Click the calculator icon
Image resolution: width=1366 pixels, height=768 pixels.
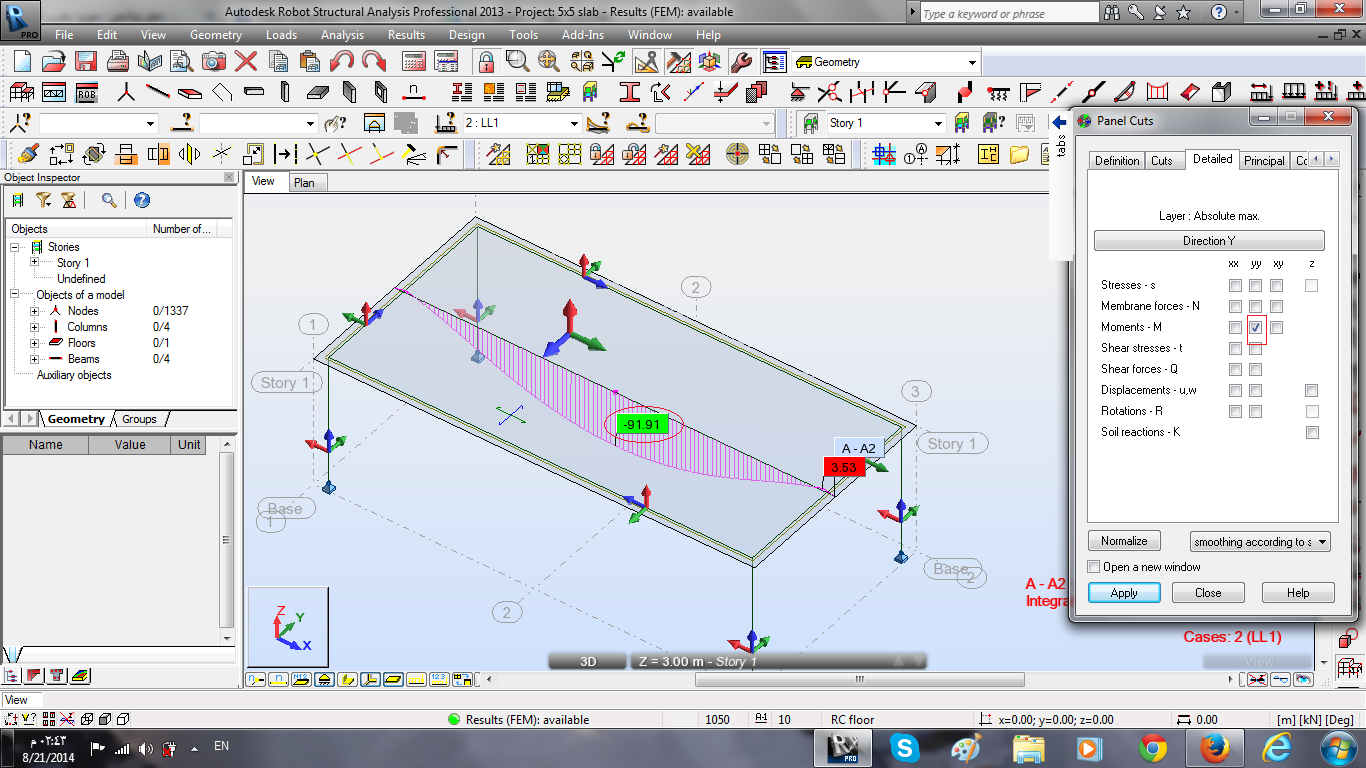coord(414,61)
